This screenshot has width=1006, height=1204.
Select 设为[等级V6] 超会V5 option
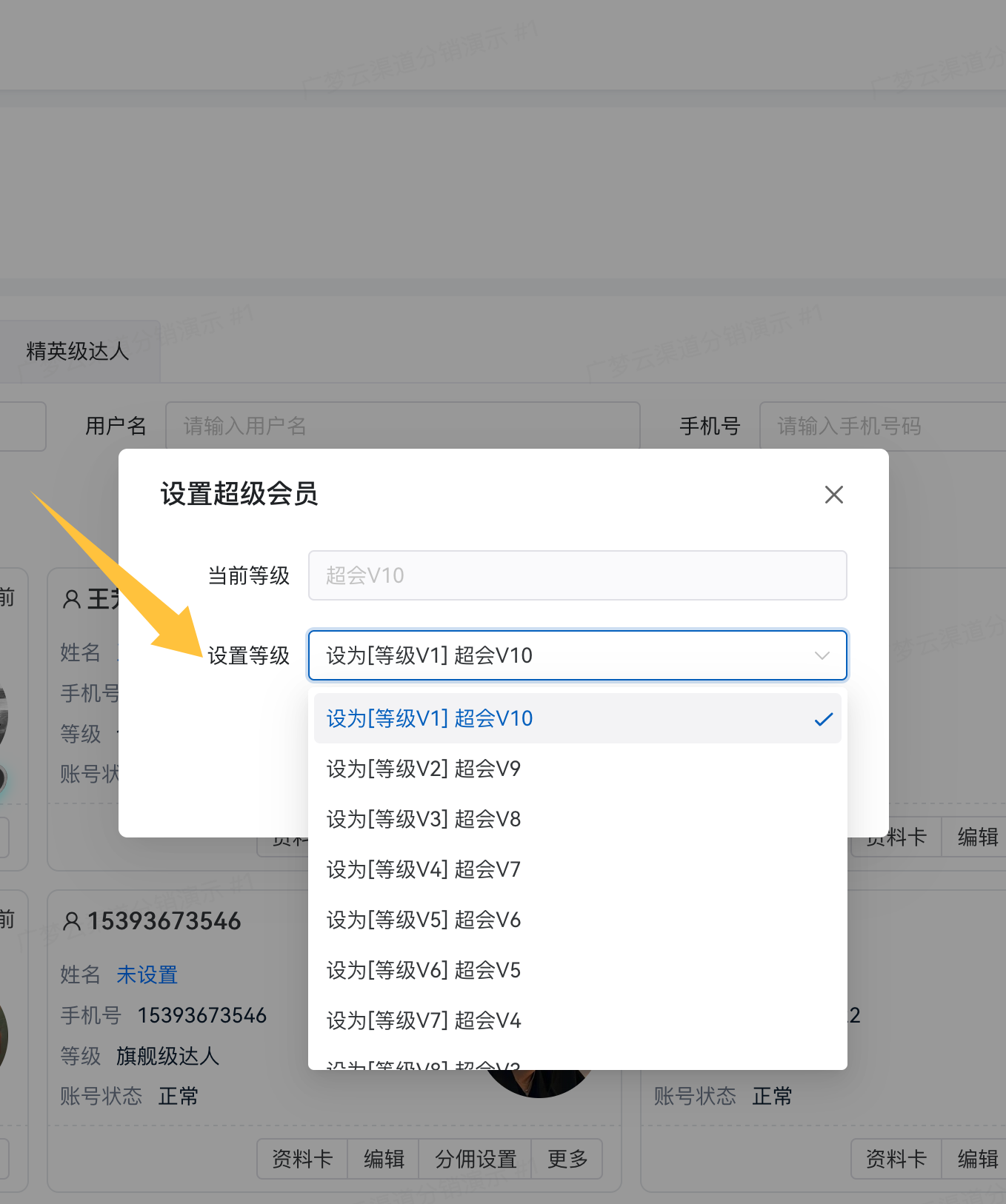[x=424, y=970]
